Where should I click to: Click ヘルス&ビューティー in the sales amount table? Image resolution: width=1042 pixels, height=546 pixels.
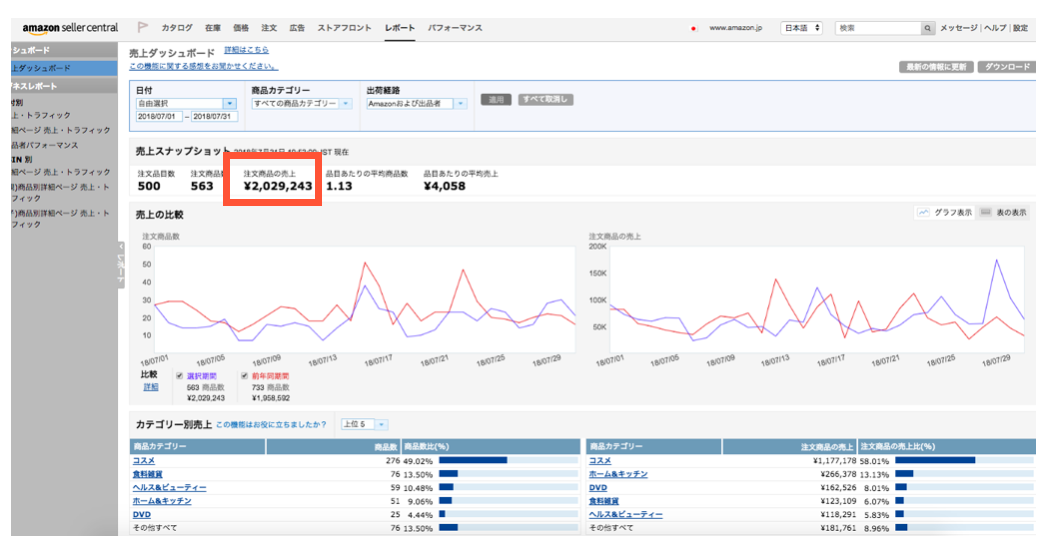point(626,515)
